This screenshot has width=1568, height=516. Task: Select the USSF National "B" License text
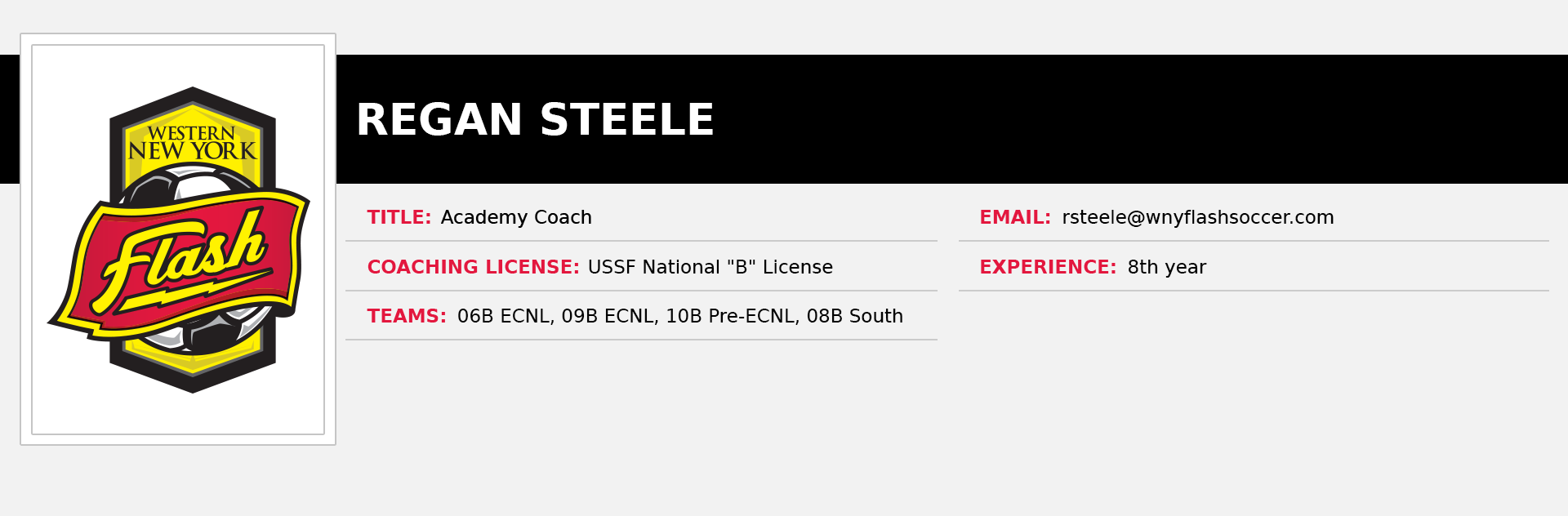coord(710,268)
